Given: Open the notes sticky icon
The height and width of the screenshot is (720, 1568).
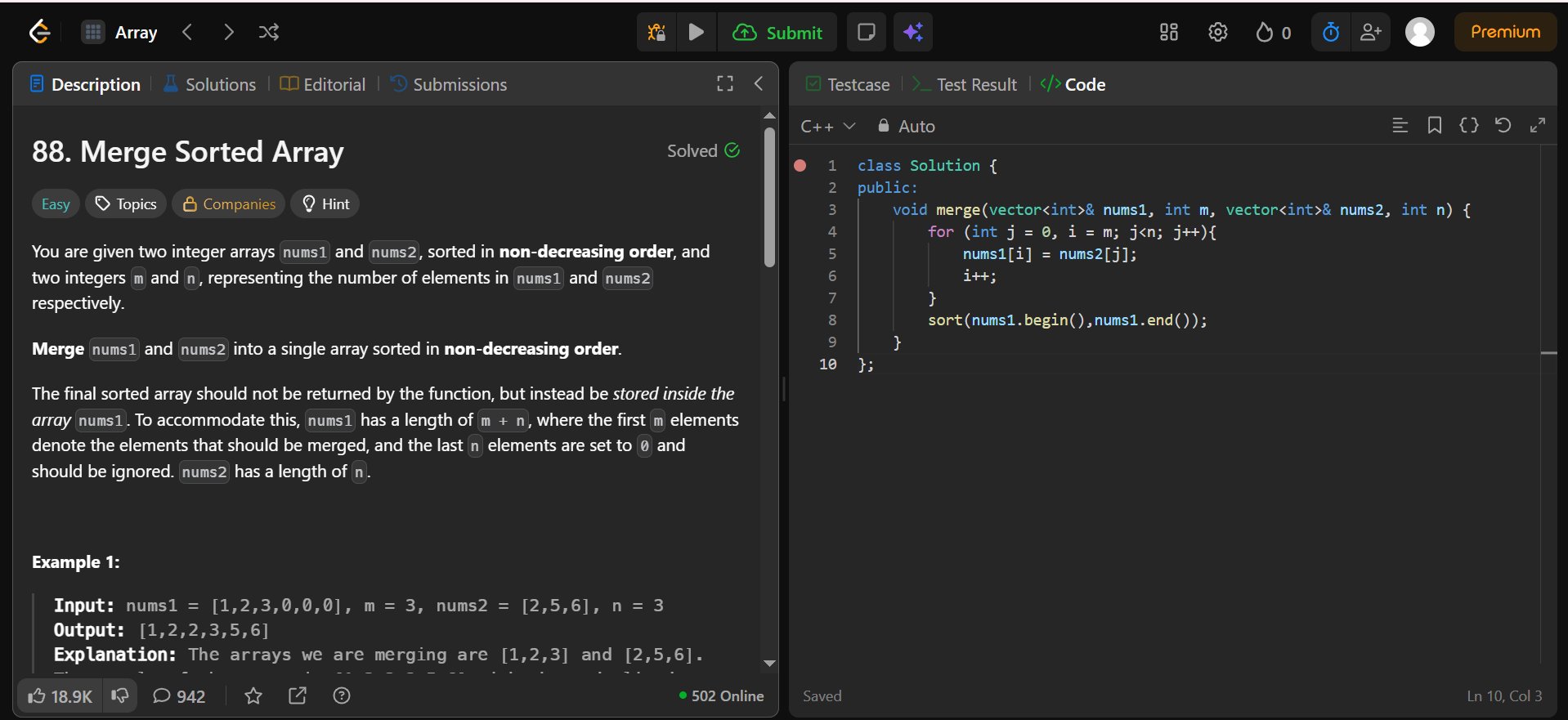Looking at the screenshot, I should (x=866, y=33).
